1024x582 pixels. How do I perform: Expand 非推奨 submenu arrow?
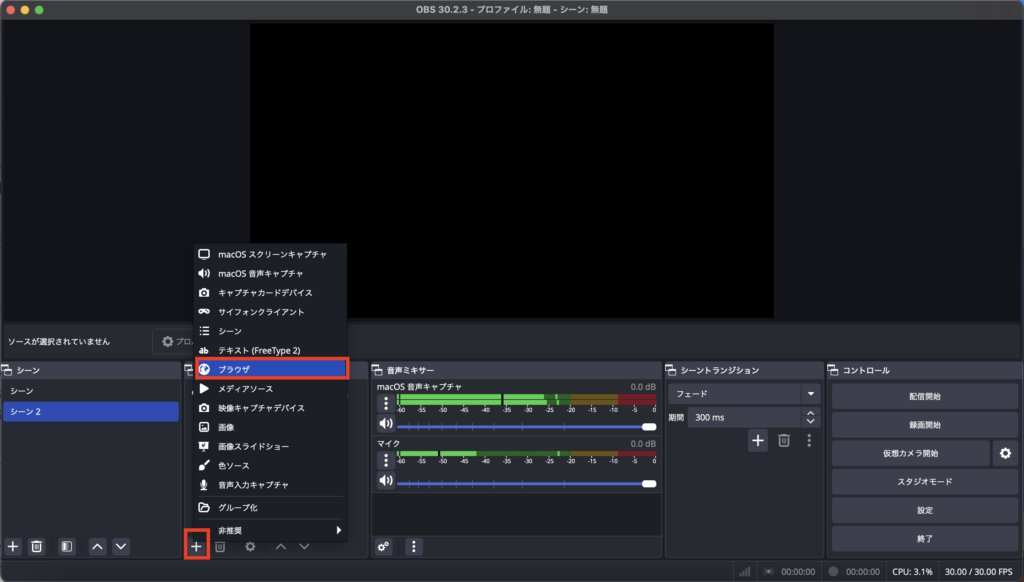[338, 530]
